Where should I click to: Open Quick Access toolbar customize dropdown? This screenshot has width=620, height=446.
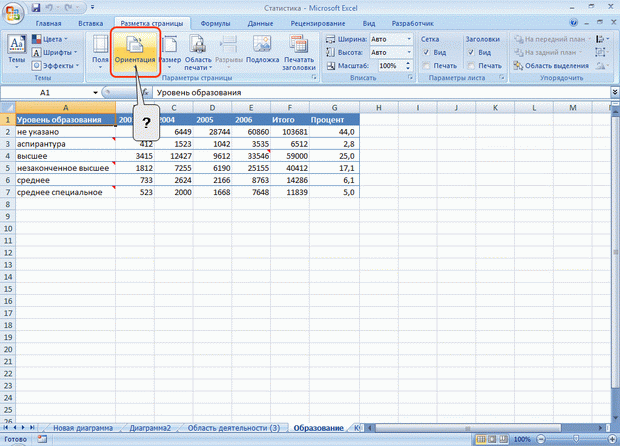93,7
